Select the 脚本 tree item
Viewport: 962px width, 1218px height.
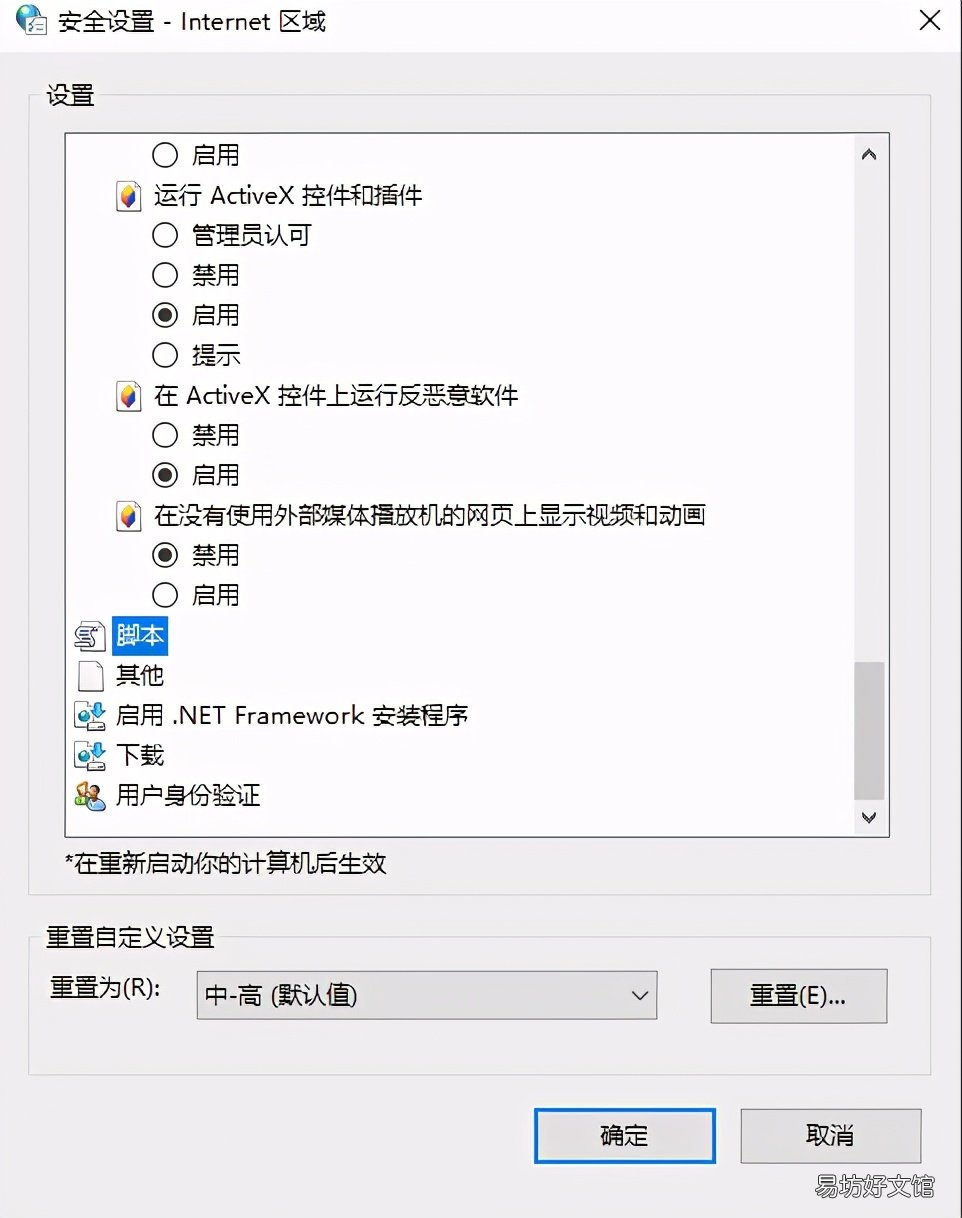click(140, 636)
